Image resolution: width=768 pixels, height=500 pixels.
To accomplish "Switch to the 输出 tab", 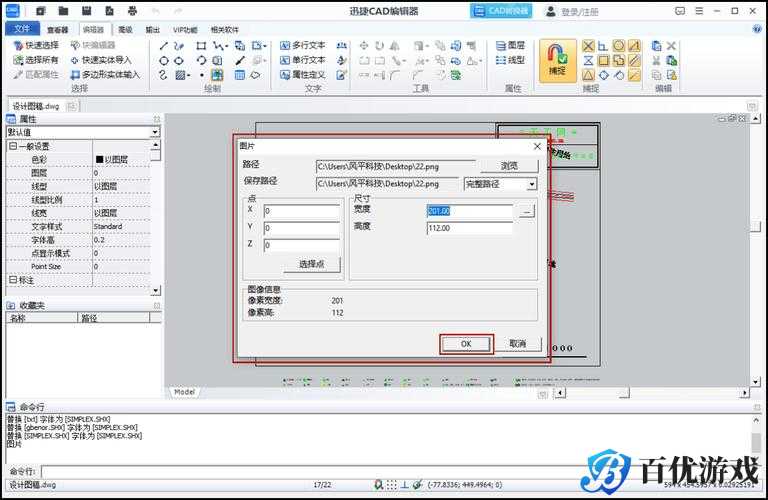I will (152, 30).
